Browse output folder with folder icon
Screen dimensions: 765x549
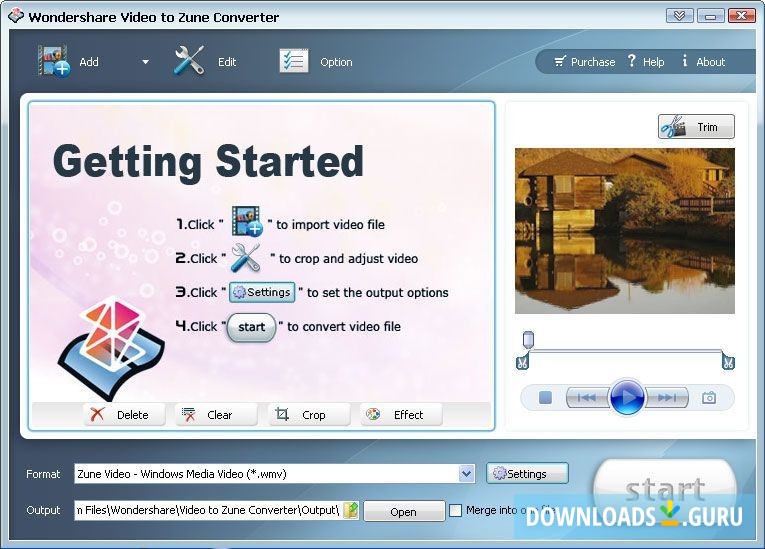(x=351, y=510)
